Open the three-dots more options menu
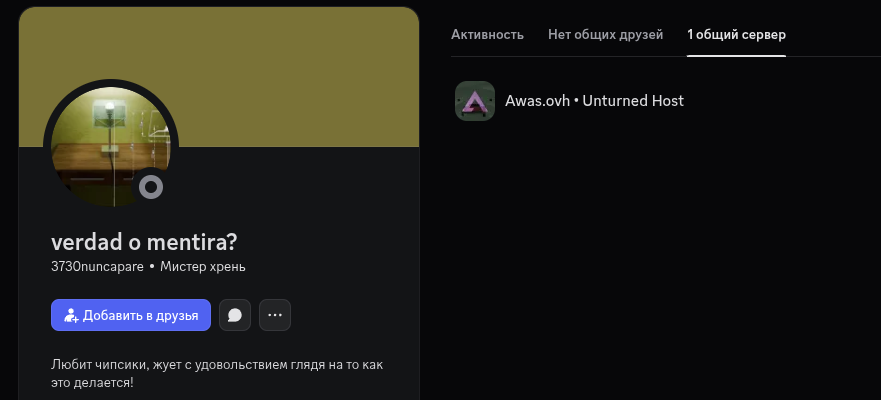This screenshot has height=400, width=881. tap(275, 315)
